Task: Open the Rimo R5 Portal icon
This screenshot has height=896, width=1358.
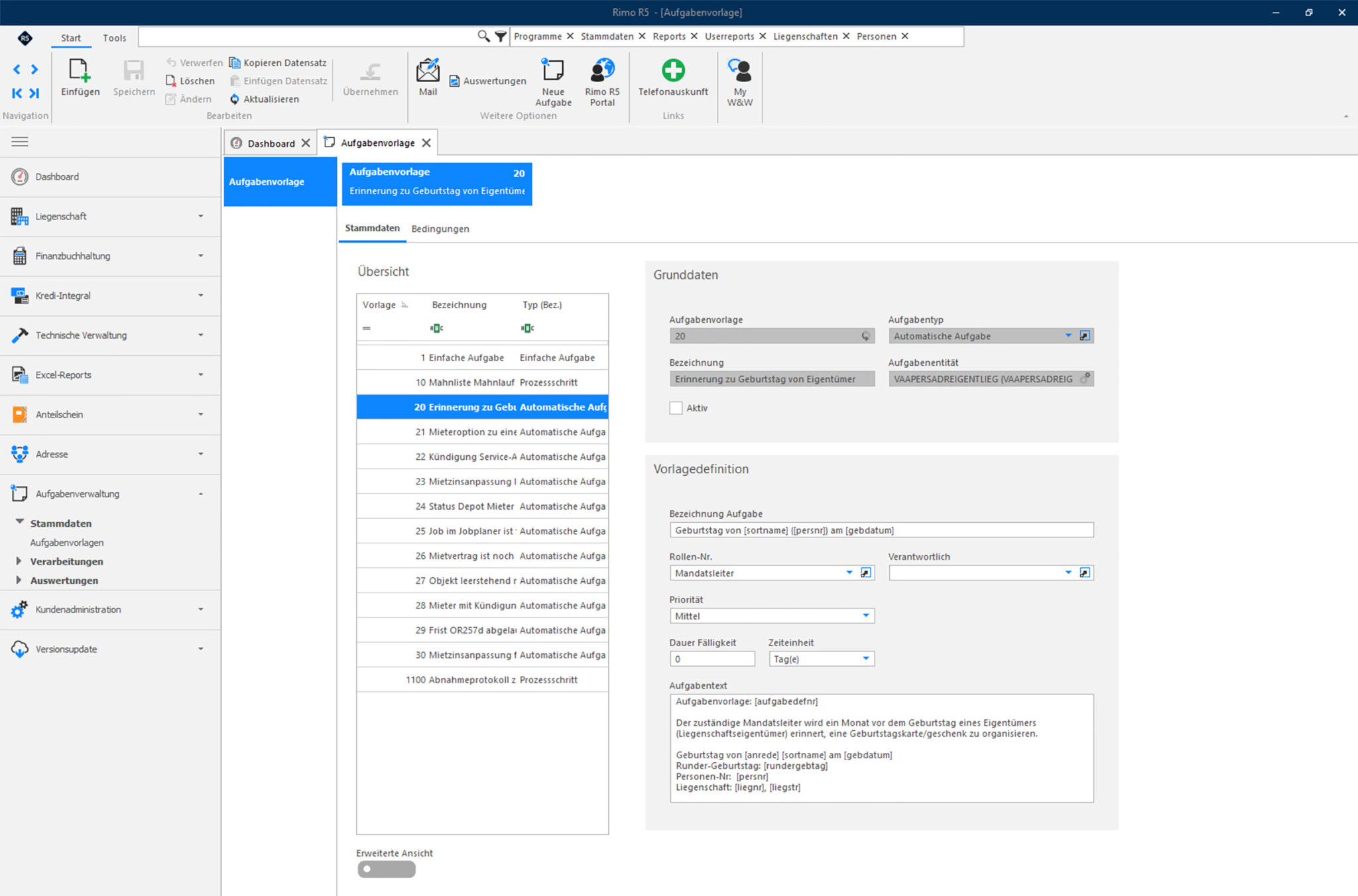Action: coord(602,70)
